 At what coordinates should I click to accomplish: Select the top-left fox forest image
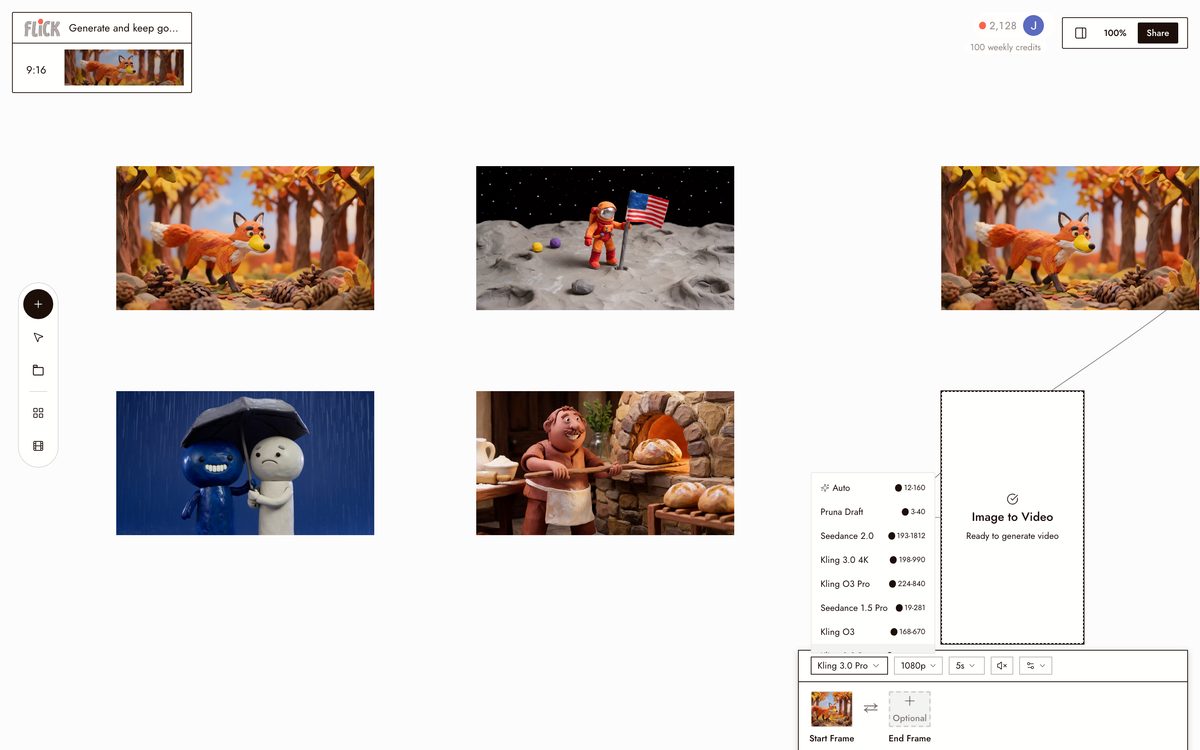click(245, 238)
